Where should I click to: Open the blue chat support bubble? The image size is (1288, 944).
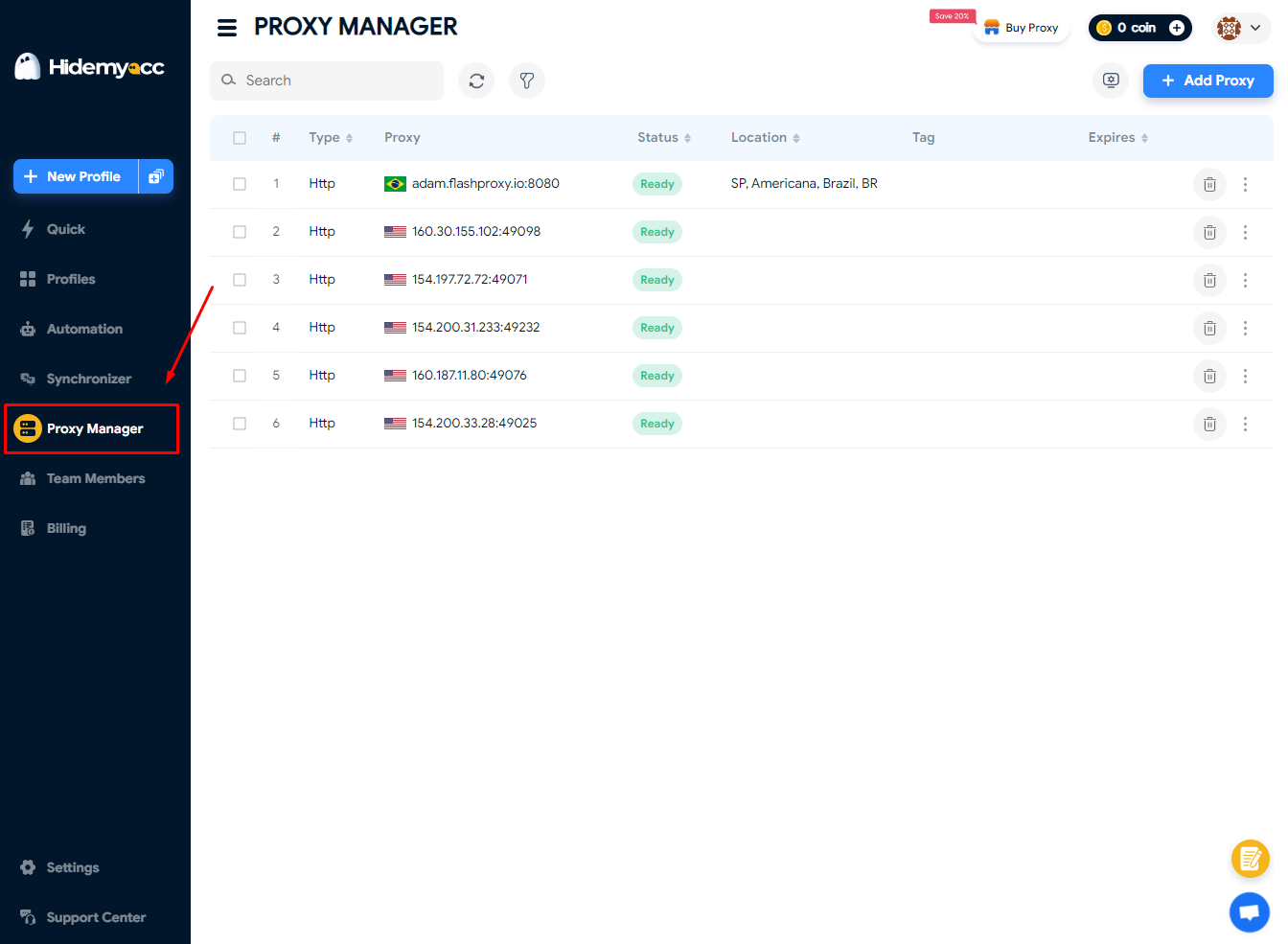pyautogui.click(x=1250, y=911)
